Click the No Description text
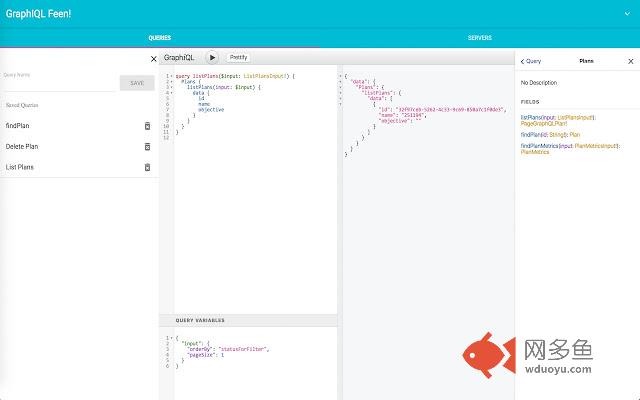 539,83
